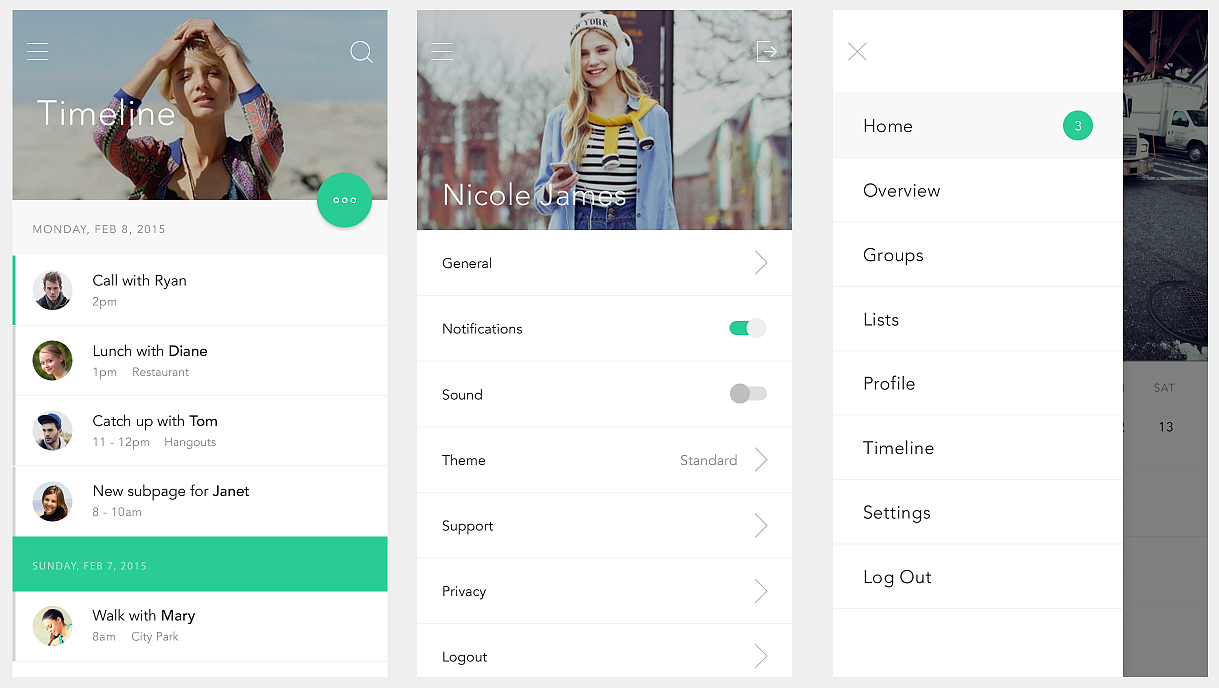
Task: Open the Call with Ryan event
Action: [x=200, y=290]
